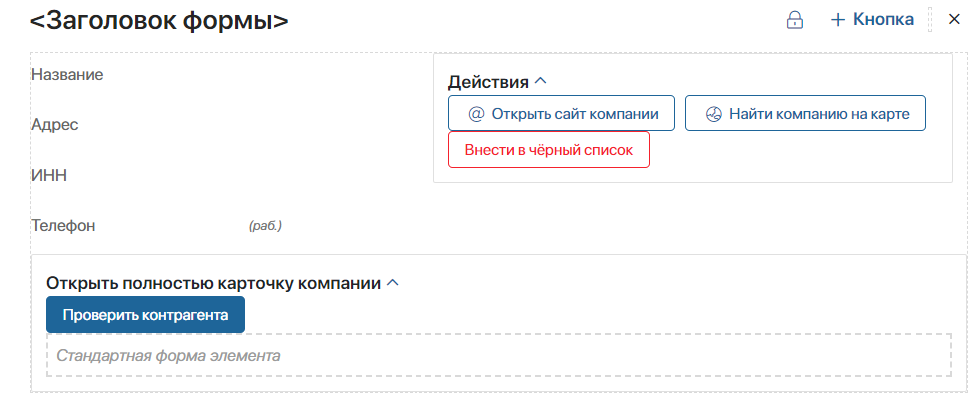Click the Действия section heading
Image resolution: width=977 pixels, height=405 pixels.
488,82
